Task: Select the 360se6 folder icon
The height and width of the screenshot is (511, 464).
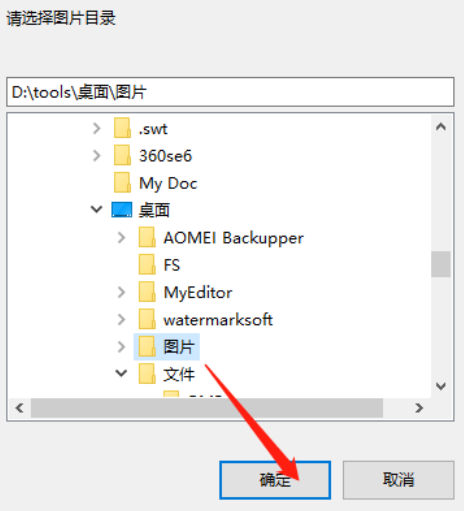Action: click(122, 155)
